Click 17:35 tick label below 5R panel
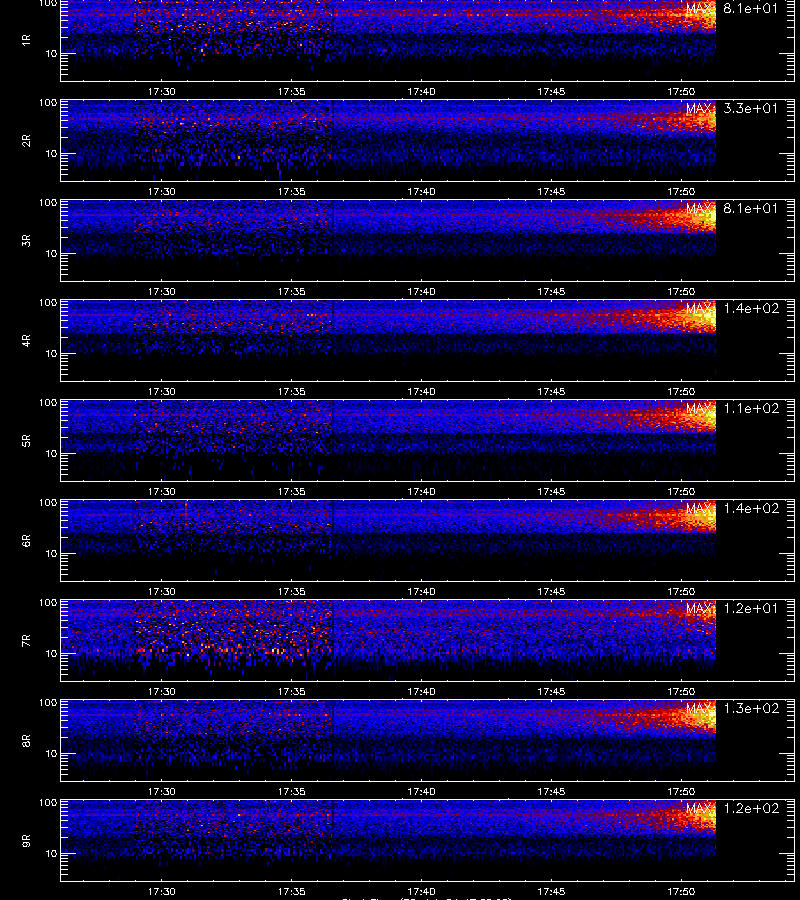The image size is (800, 900). (292, 492)
